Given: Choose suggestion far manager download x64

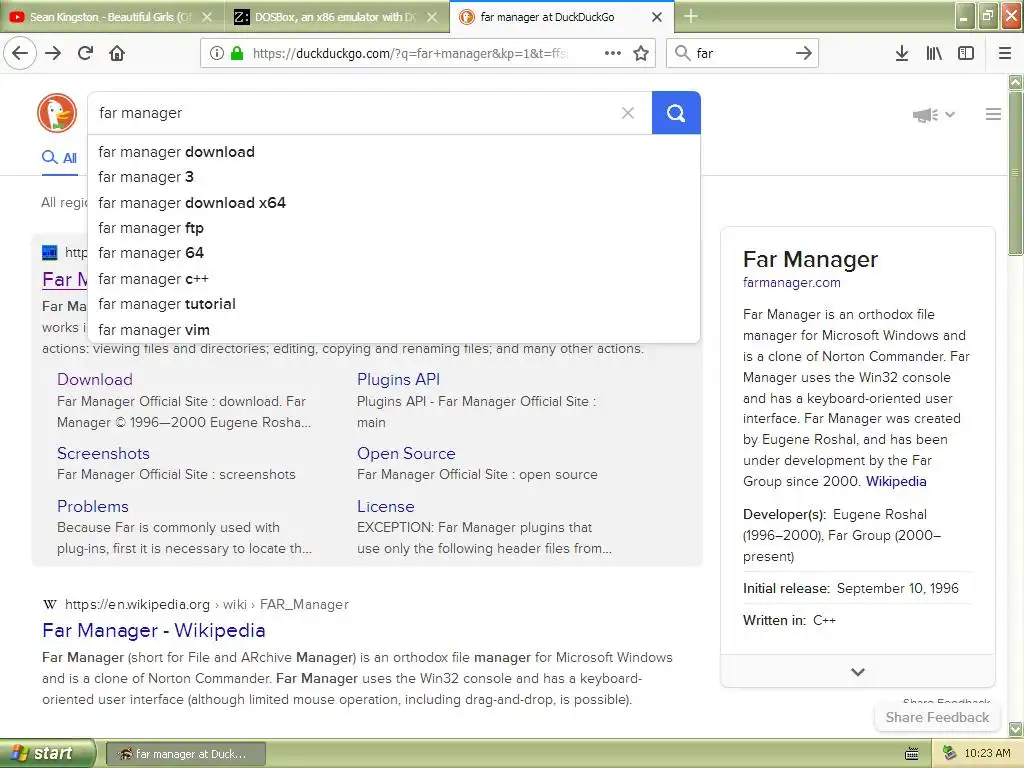Looking at the screenshot, I should [x=394, y=202].
